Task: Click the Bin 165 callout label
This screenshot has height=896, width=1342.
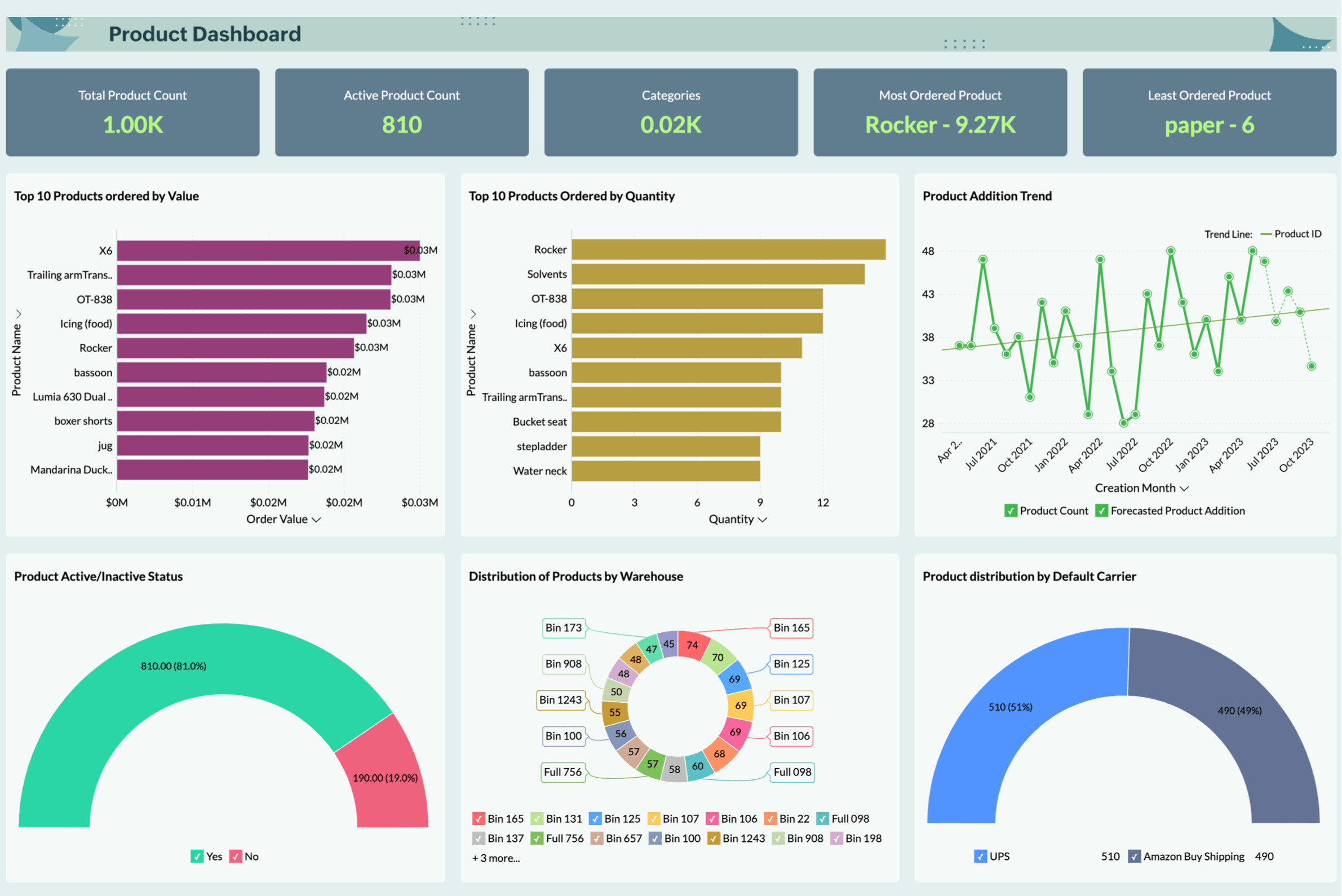Action: (791, 627)
